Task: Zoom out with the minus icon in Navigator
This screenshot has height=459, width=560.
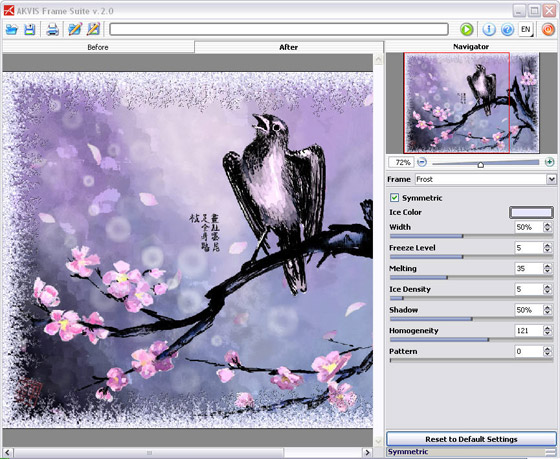Action: [422, 162]
